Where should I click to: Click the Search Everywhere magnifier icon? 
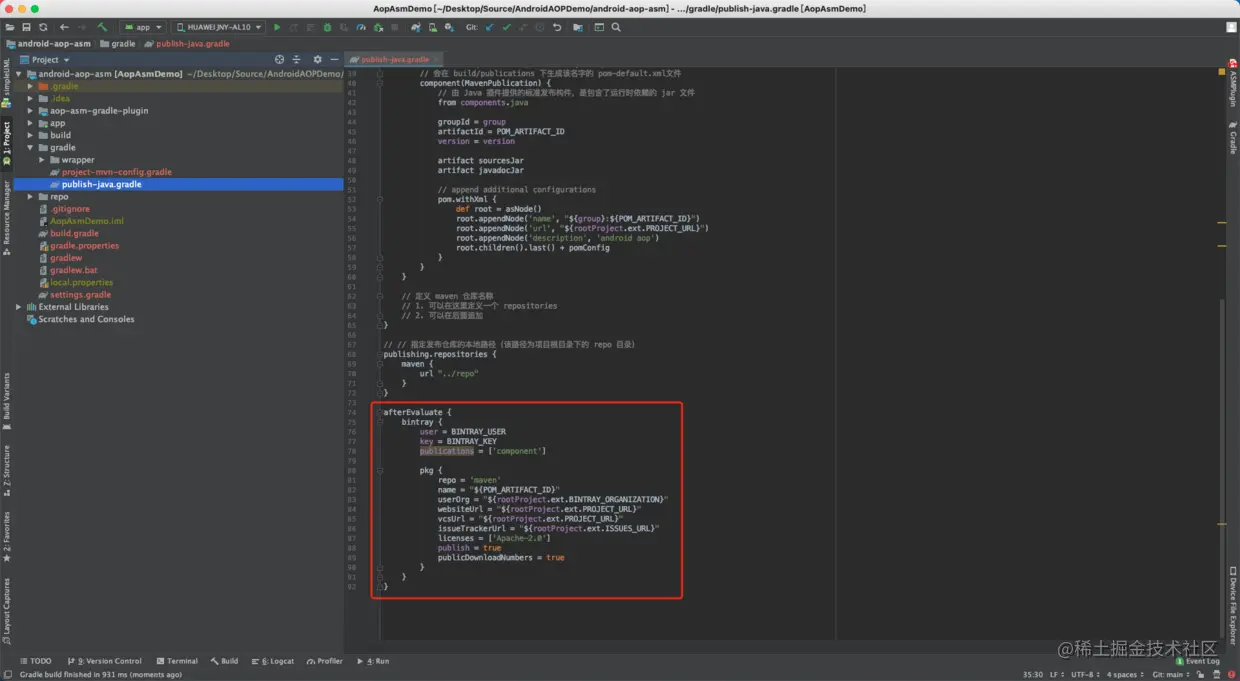point(616,27)
